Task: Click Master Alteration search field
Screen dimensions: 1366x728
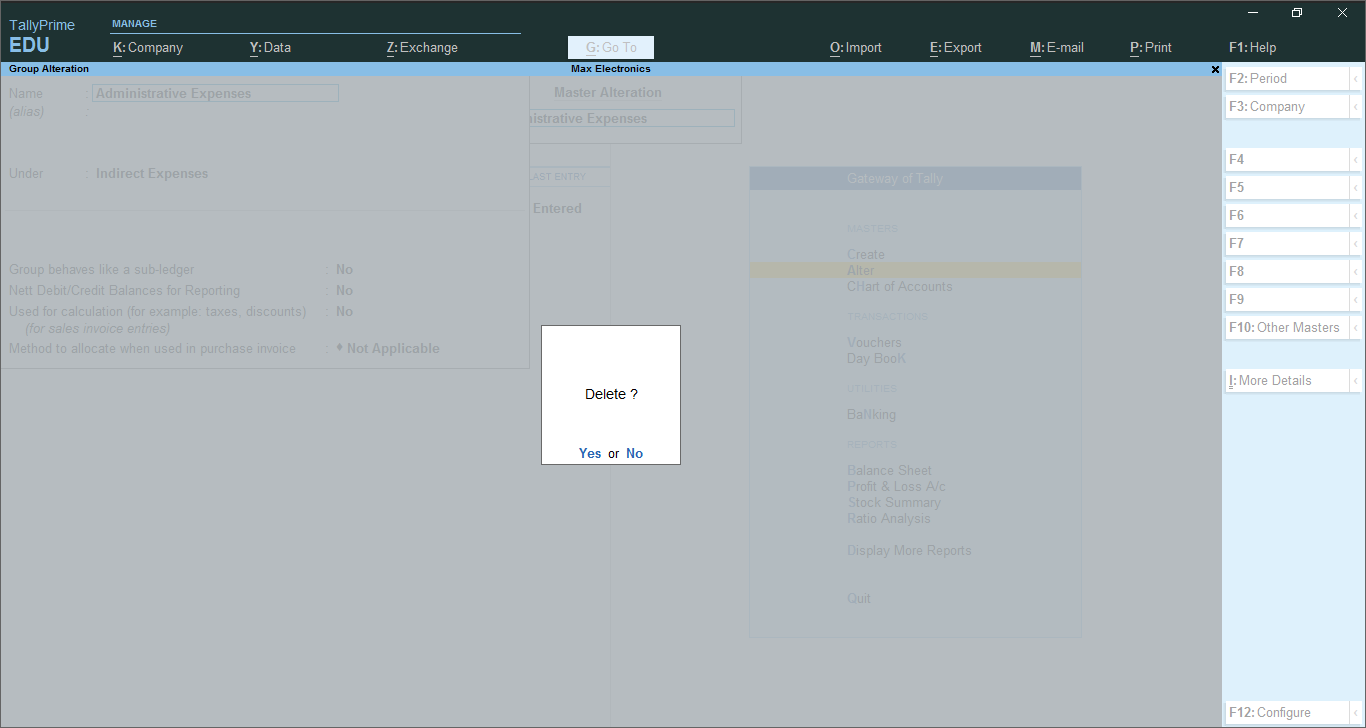Action: (632, 118)
